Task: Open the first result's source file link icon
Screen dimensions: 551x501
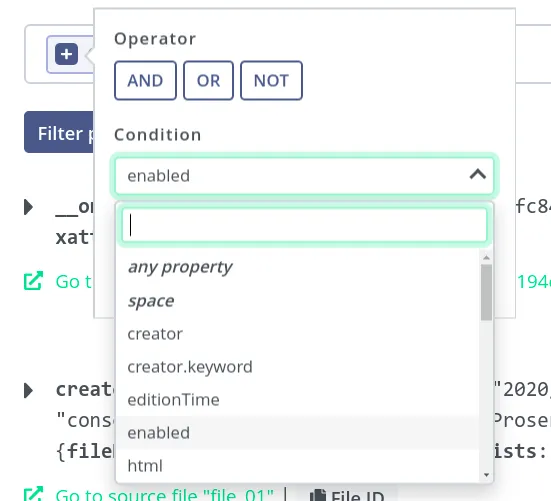Action: coord(33,281)
